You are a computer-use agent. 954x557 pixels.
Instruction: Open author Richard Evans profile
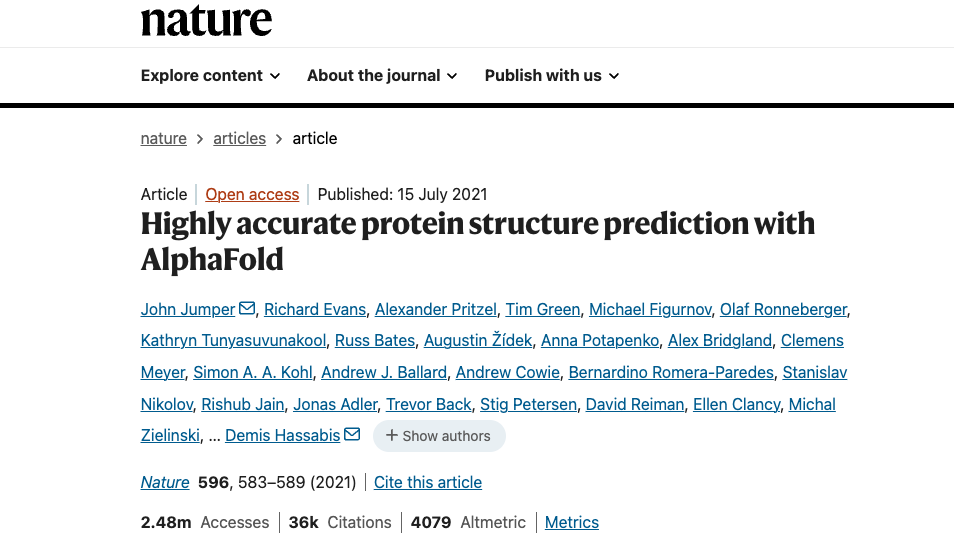tap(314, 309)
